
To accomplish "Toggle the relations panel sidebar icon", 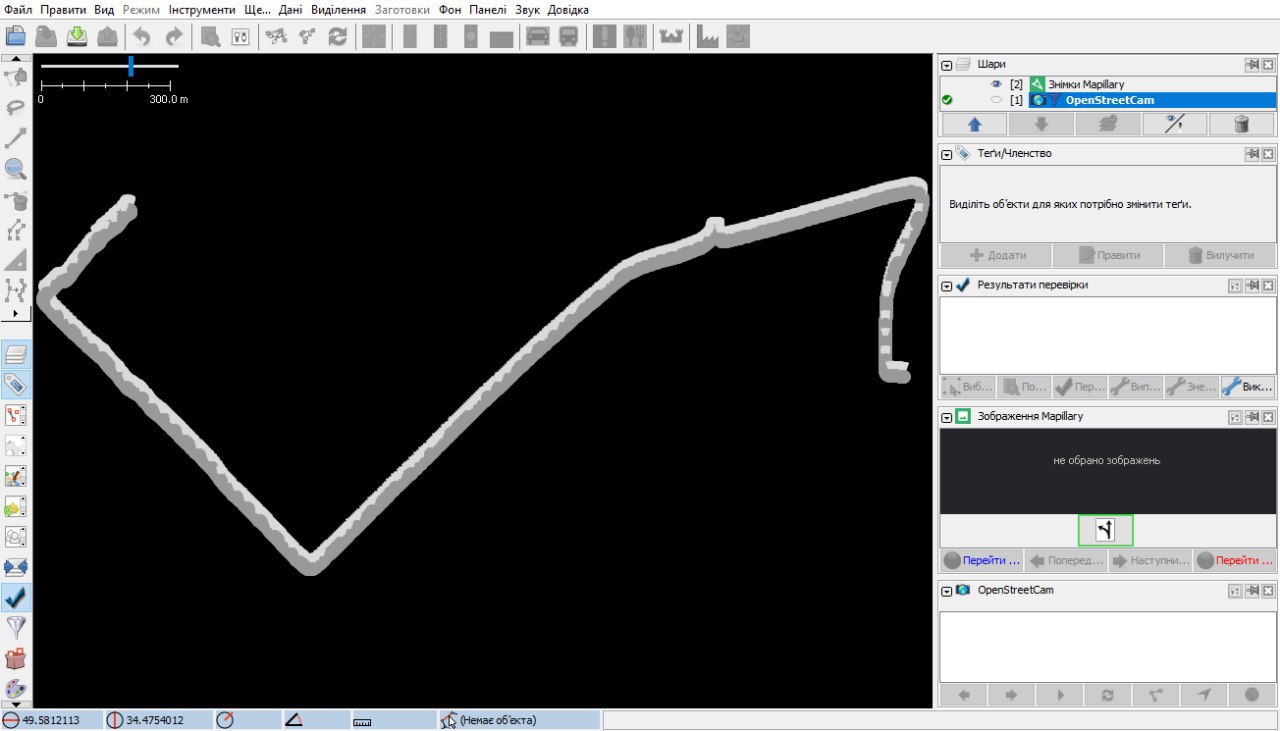I will tap(16, 415).
